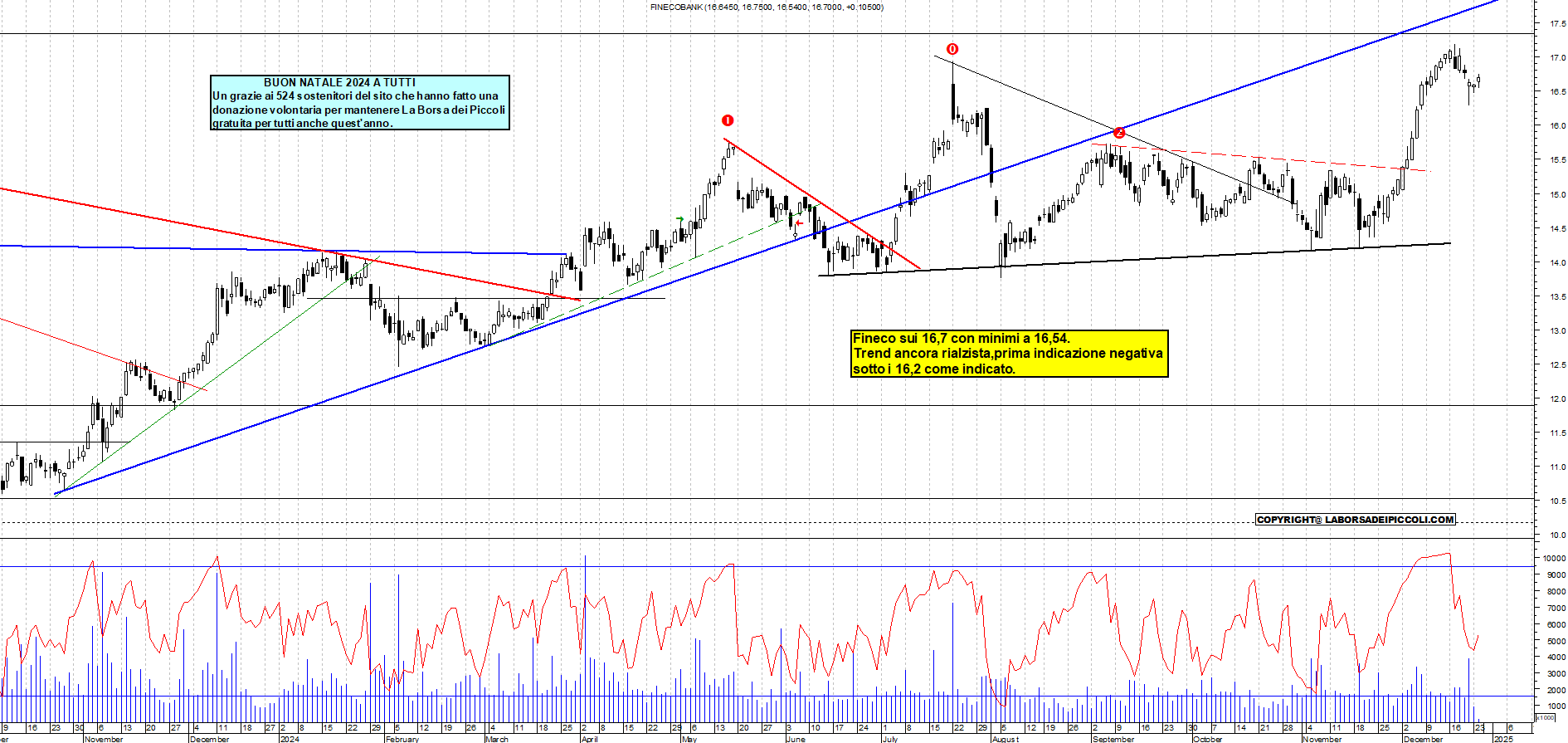Click the text 'gratuita per tutti anche quest'anno.'

click(x=303, y=123)
